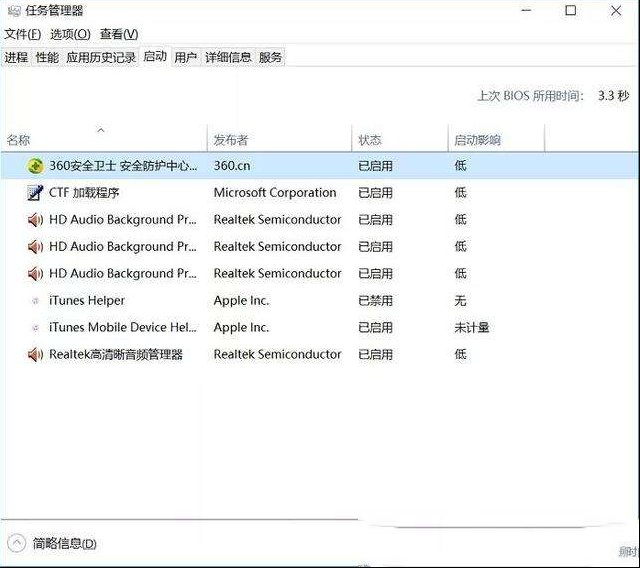Minimize the 任务管理器 window

(526, 10)
